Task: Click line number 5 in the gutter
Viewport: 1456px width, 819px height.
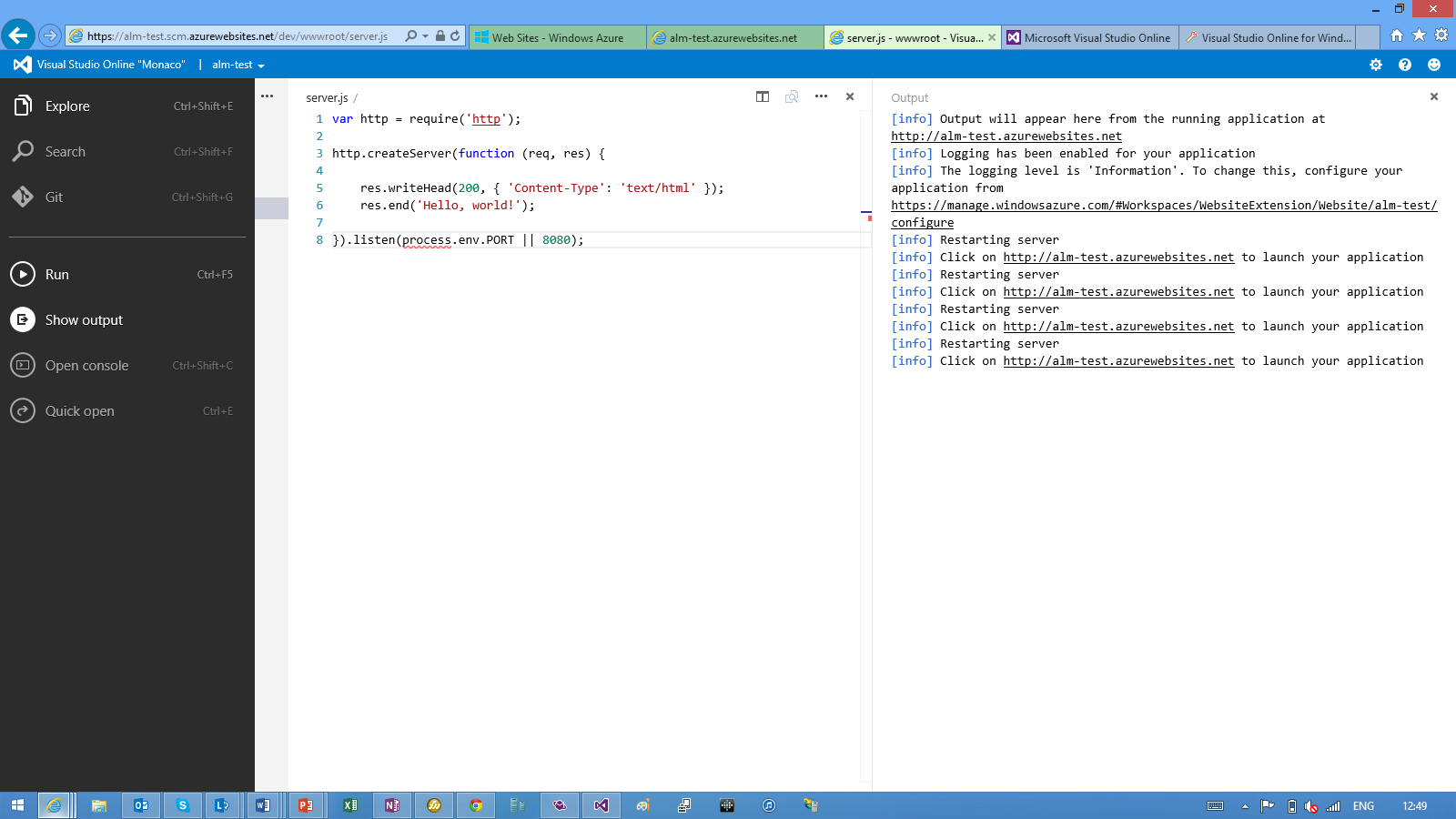Action: pos(319,188)
